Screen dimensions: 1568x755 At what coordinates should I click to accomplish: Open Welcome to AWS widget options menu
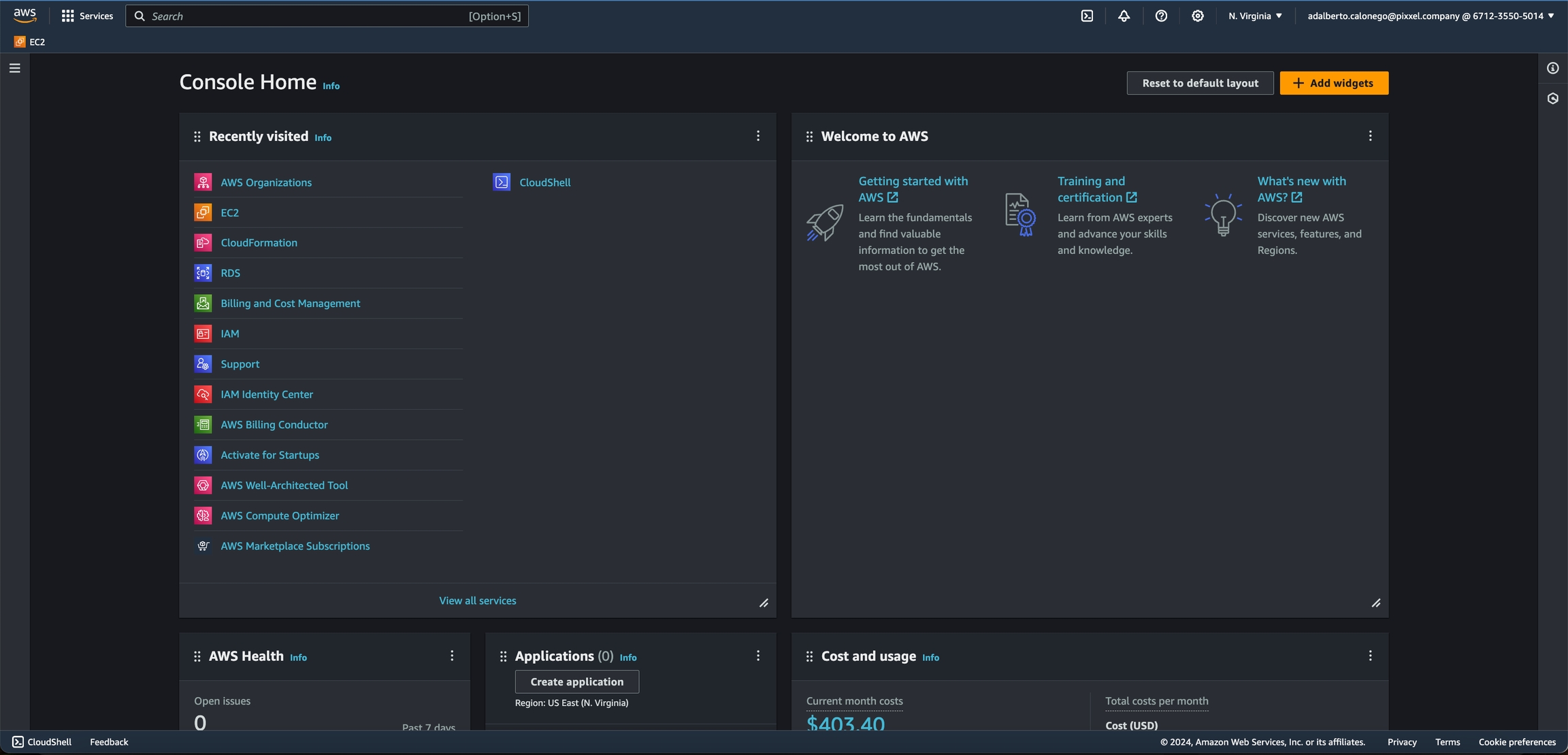(1370, 136)
